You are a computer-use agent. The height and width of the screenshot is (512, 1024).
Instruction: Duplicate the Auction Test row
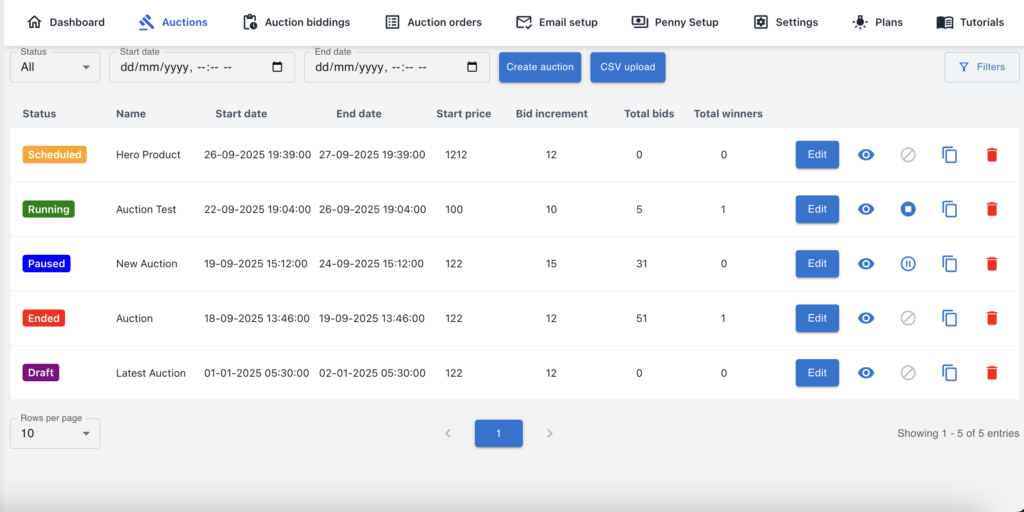pyautogui.click(x=950, y=209)
